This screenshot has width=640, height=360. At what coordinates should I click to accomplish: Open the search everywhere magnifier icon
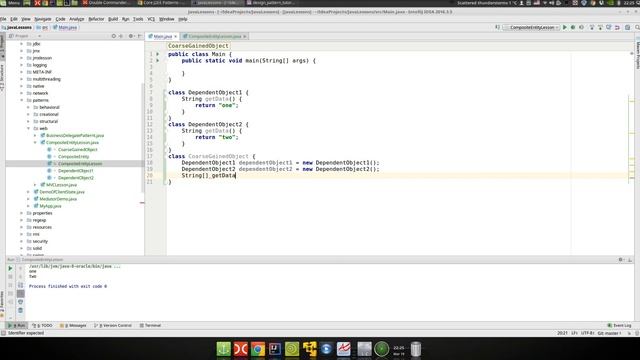[x=637, y=27]
